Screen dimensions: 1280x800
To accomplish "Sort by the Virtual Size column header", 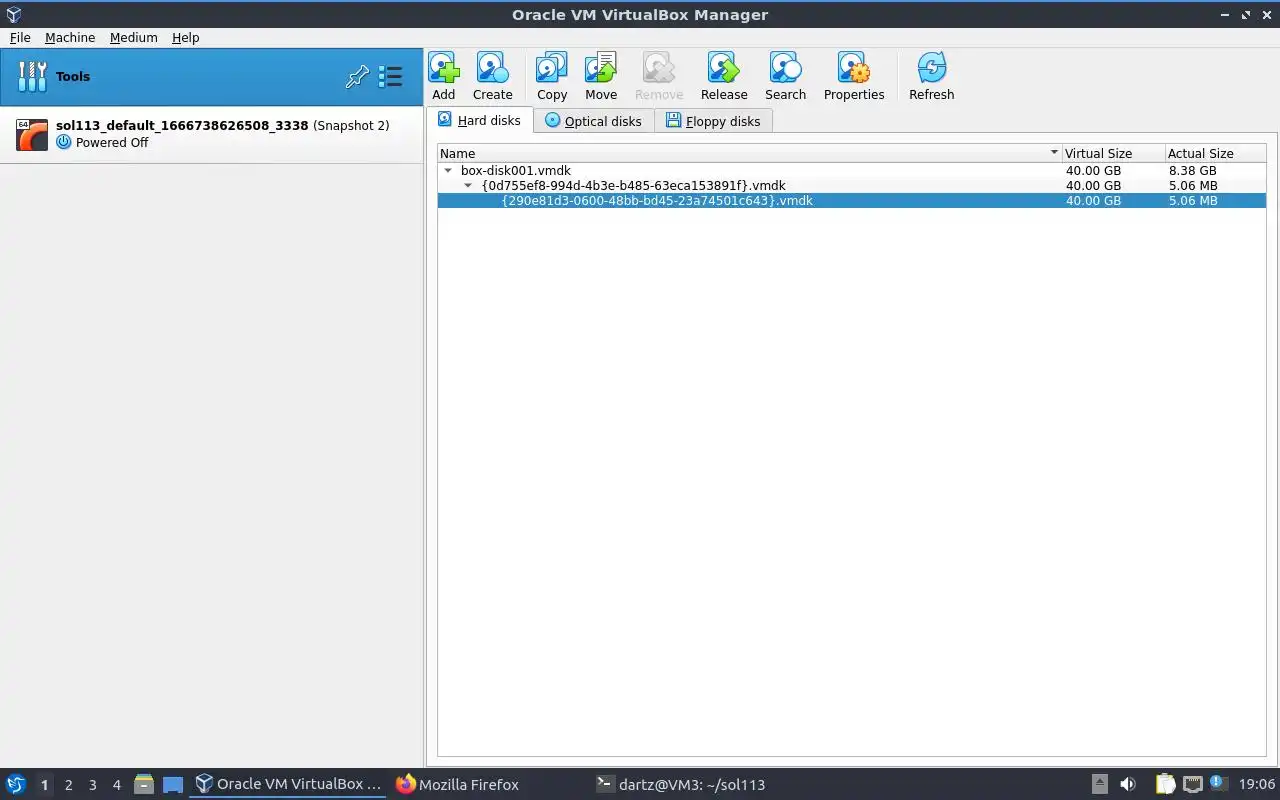I will [1113, 153].
